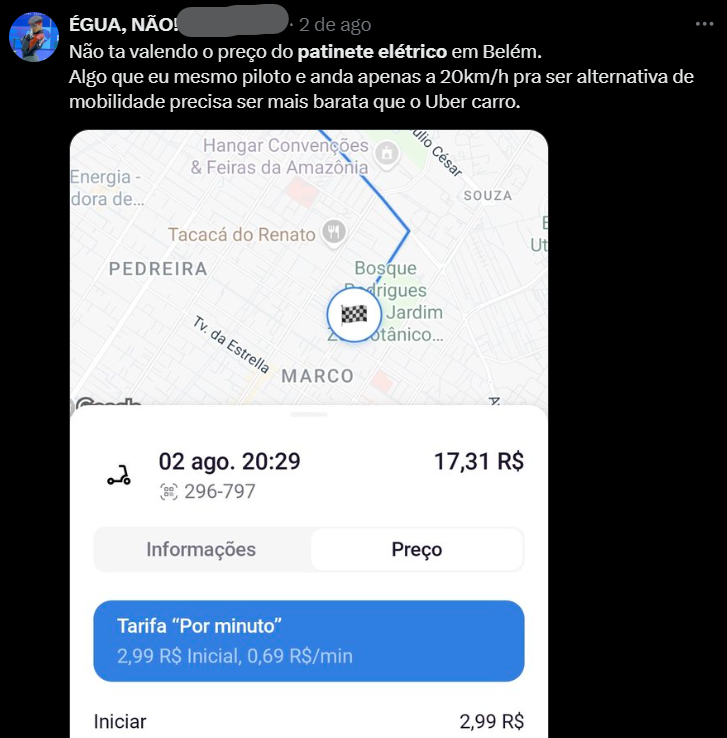
Task: Click the PEDREIRA neighborhood label
Action: [x=158, y=269]
